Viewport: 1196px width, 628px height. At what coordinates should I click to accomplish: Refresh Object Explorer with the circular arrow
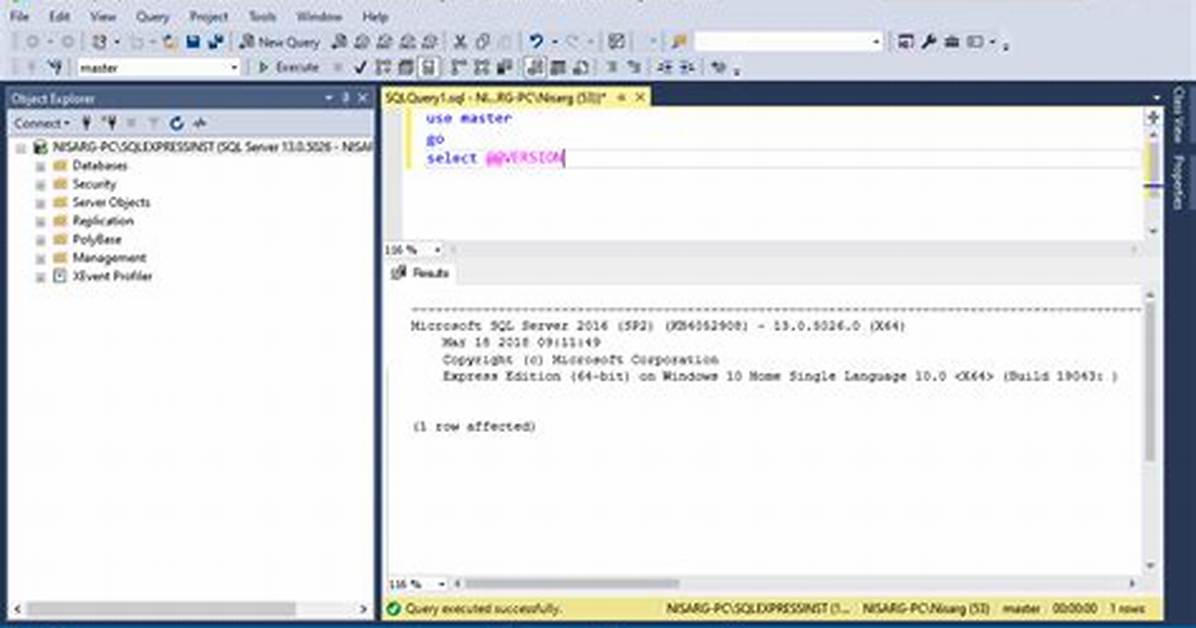[177, 123]
